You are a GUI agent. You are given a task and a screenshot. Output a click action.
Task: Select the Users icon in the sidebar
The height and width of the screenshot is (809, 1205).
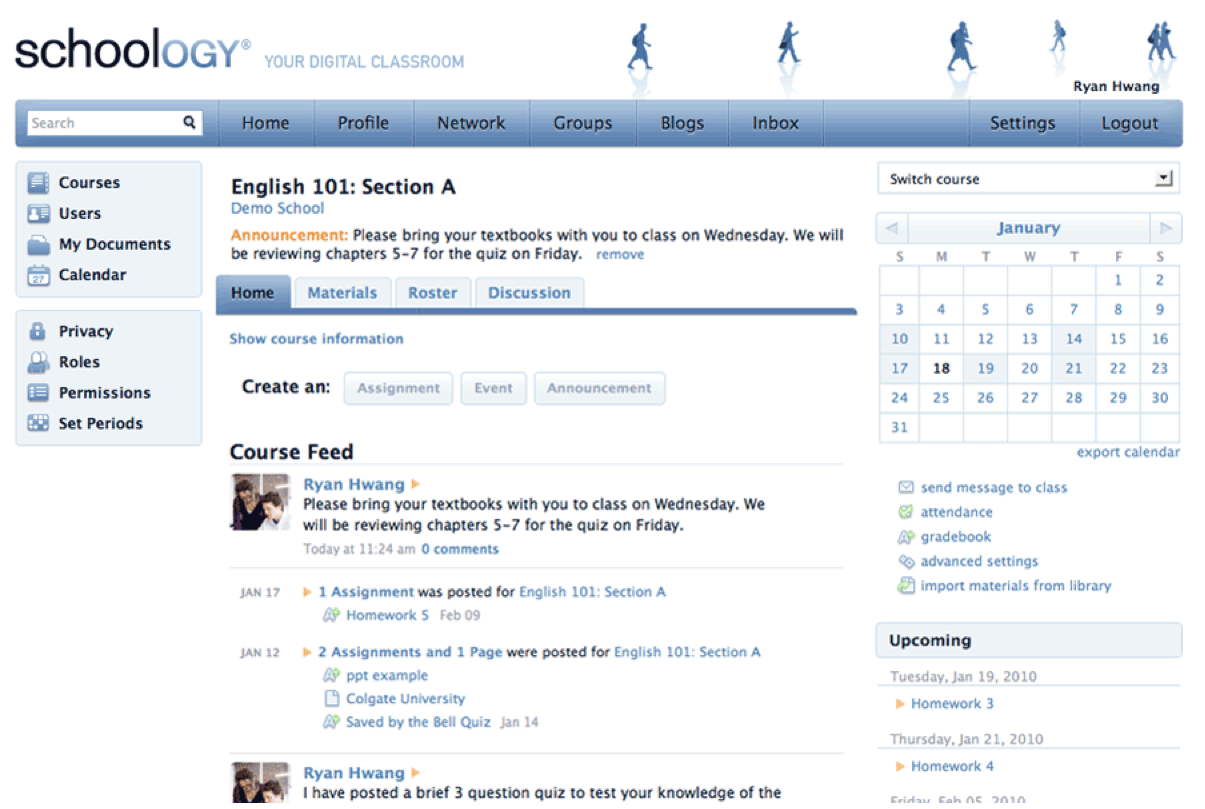(x=37, y=213)
